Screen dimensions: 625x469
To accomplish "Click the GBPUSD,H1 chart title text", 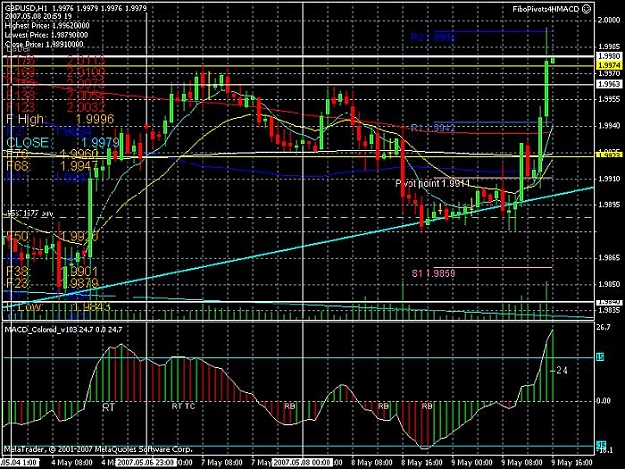I will point(25,8).
